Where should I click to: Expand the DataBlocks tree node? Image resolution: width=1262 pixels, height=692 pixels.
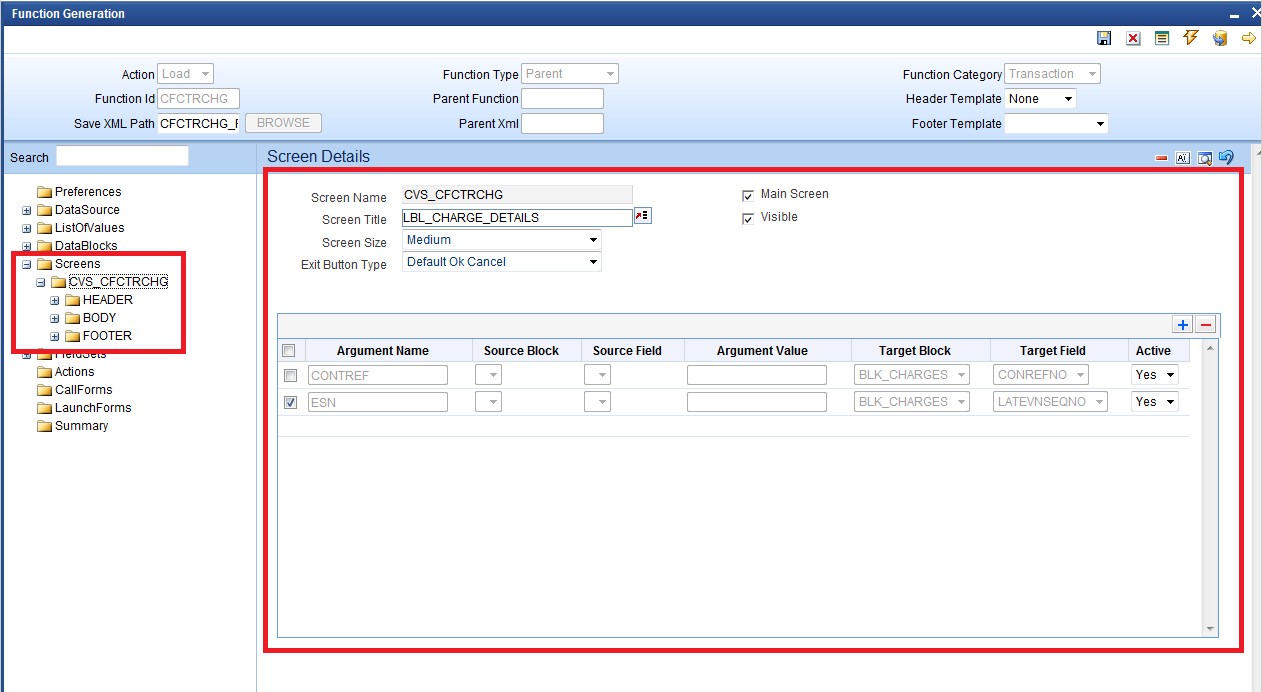(x=27, y=246)
